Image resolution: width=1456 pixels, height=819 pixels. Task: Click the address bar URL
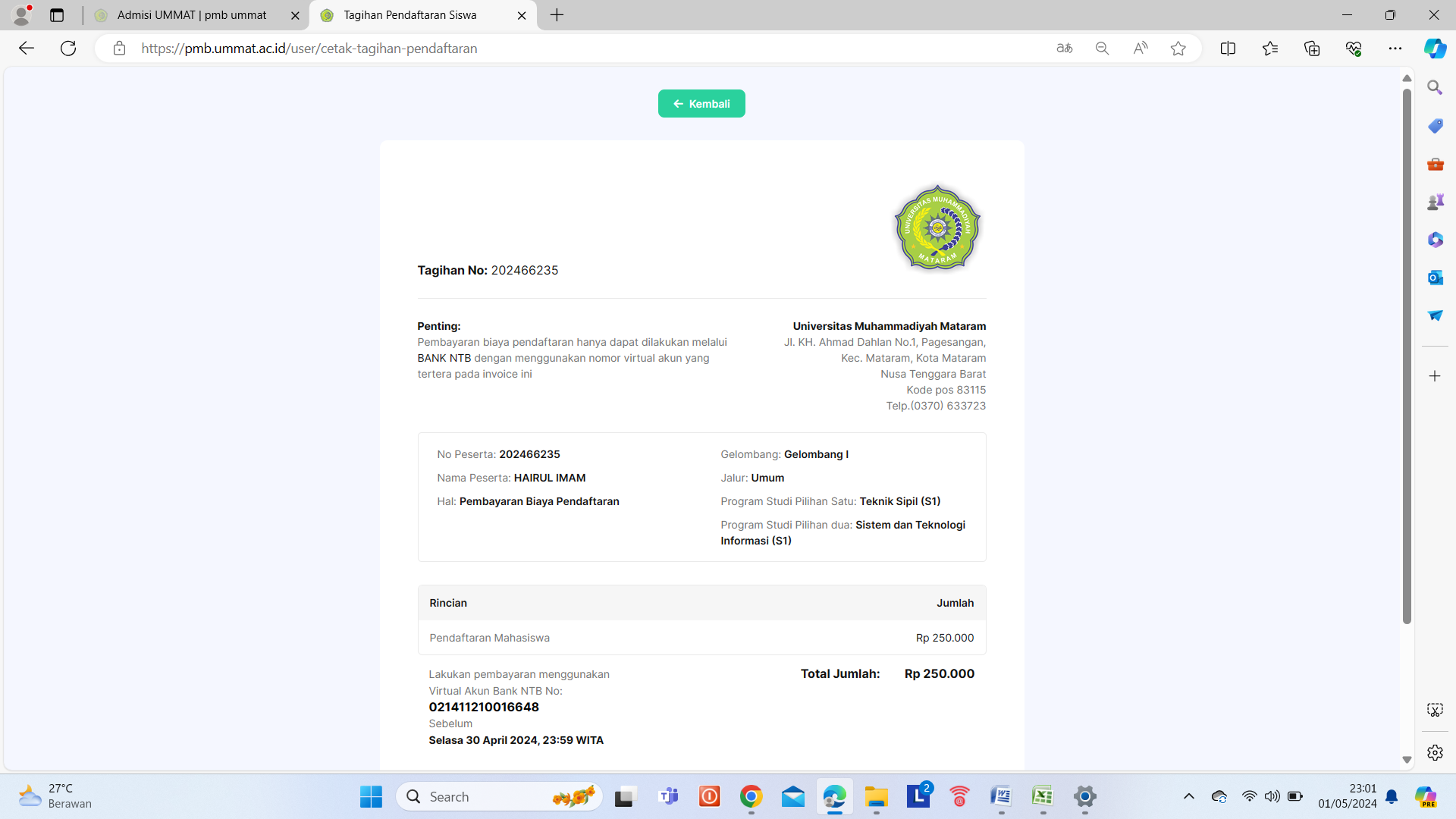tap(309, 49)
